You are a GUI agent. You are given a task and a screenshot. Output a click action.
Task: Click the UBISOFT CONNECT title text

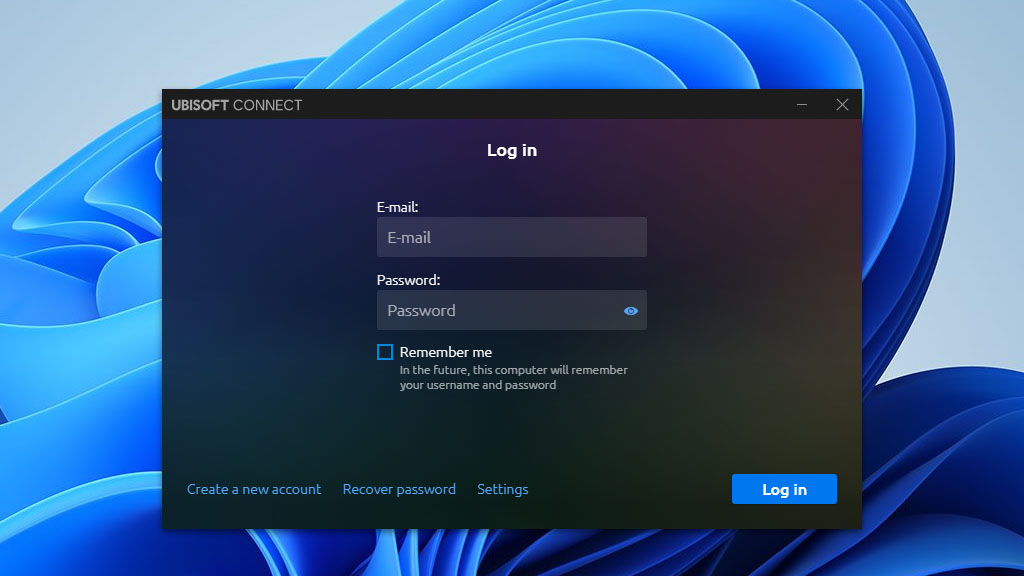pyautogui.click(x=238, y=104)
